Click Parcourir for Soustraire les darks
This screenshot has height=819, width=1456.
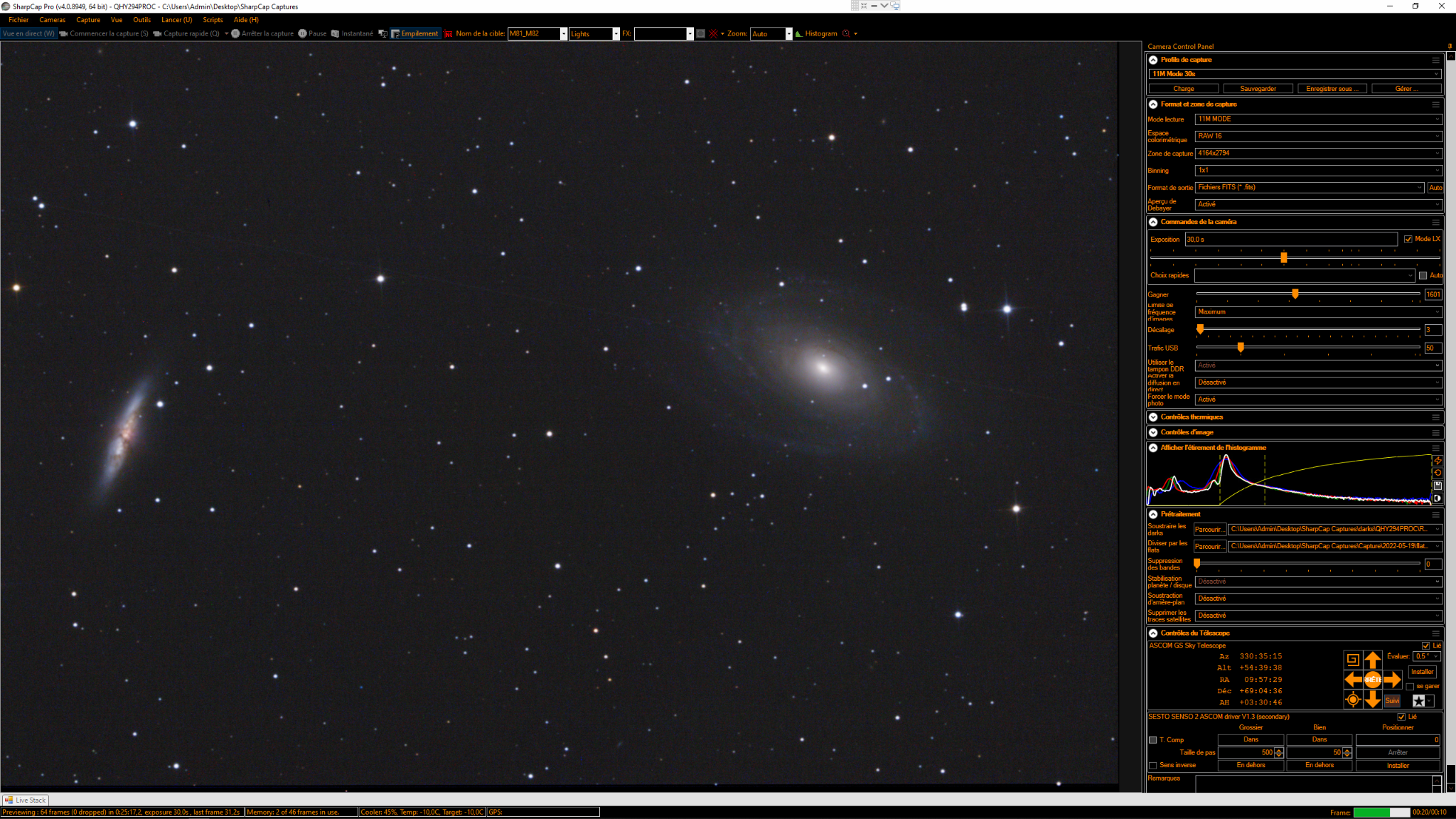(x=1209, y=530)
